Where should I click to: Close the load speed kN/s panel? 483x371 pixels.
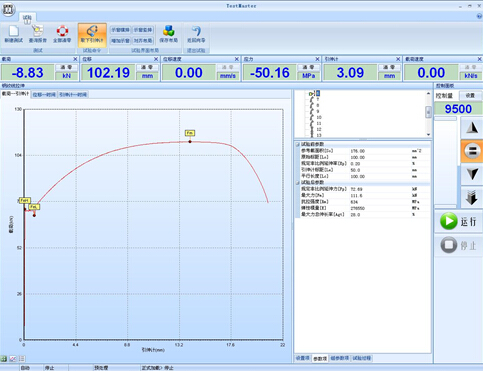(x=480, y=59)
